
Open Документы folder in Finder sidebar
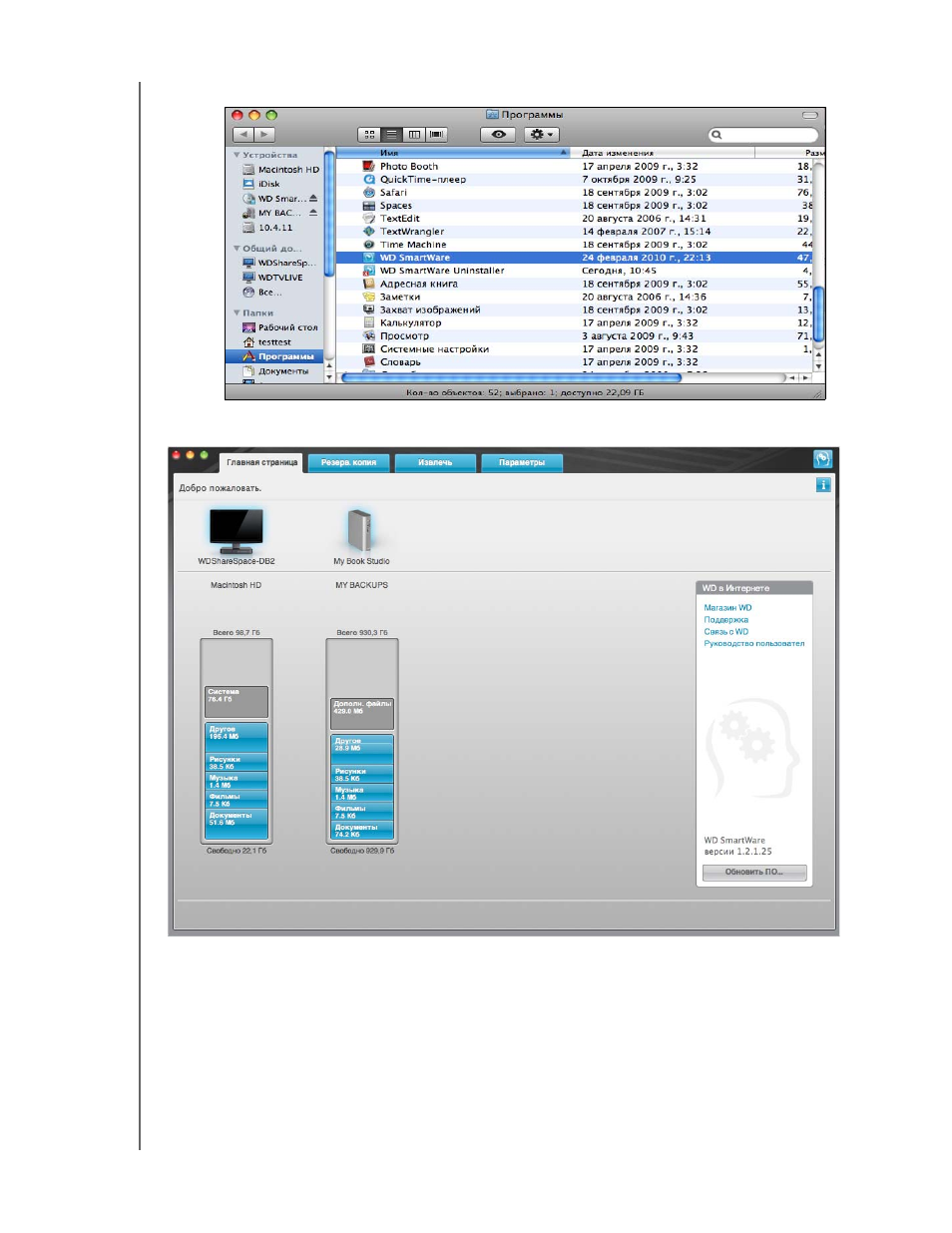coord(275,371)
